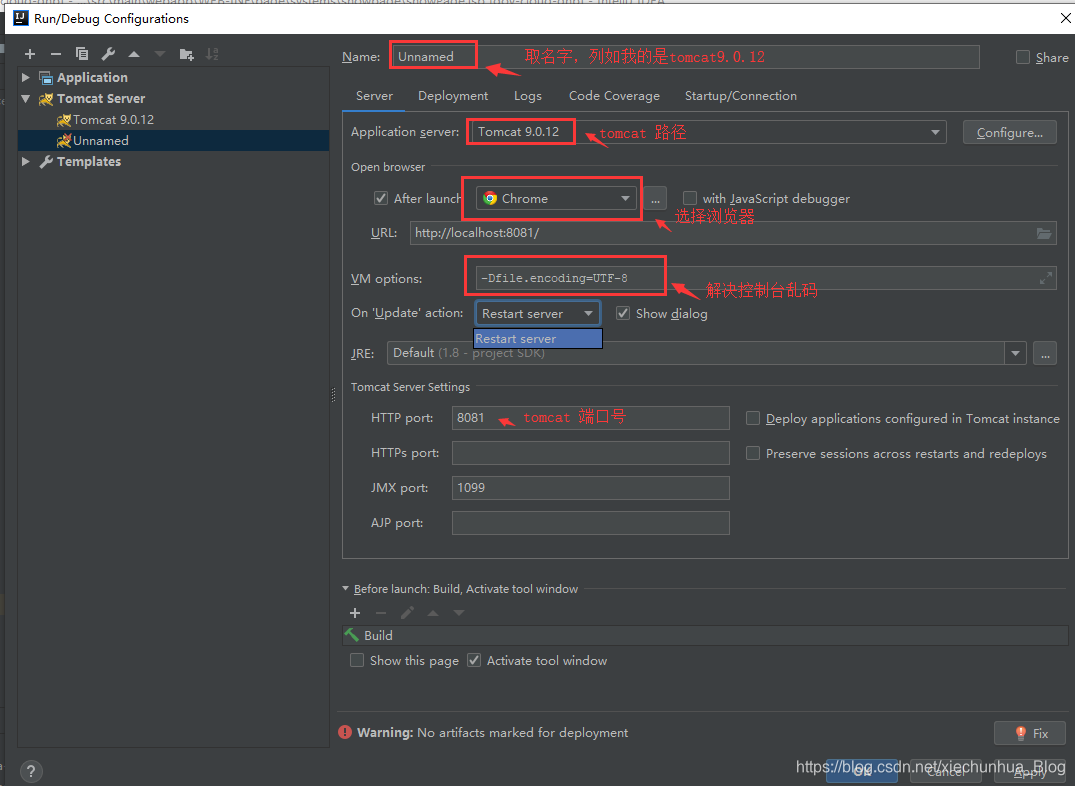This screenshot has height=786, width=1075.
Task: Click the Application node icon
Action: (x=46, y=78)
